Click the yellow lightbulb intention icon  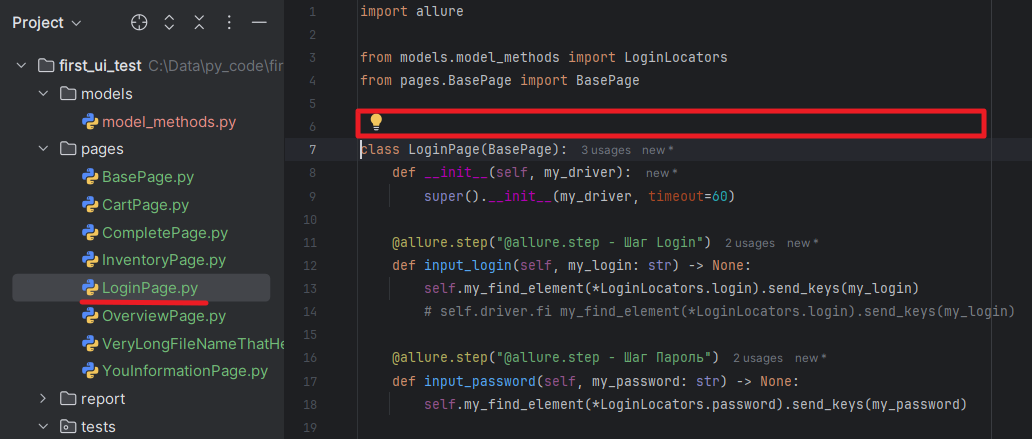[x=376, y=121]
